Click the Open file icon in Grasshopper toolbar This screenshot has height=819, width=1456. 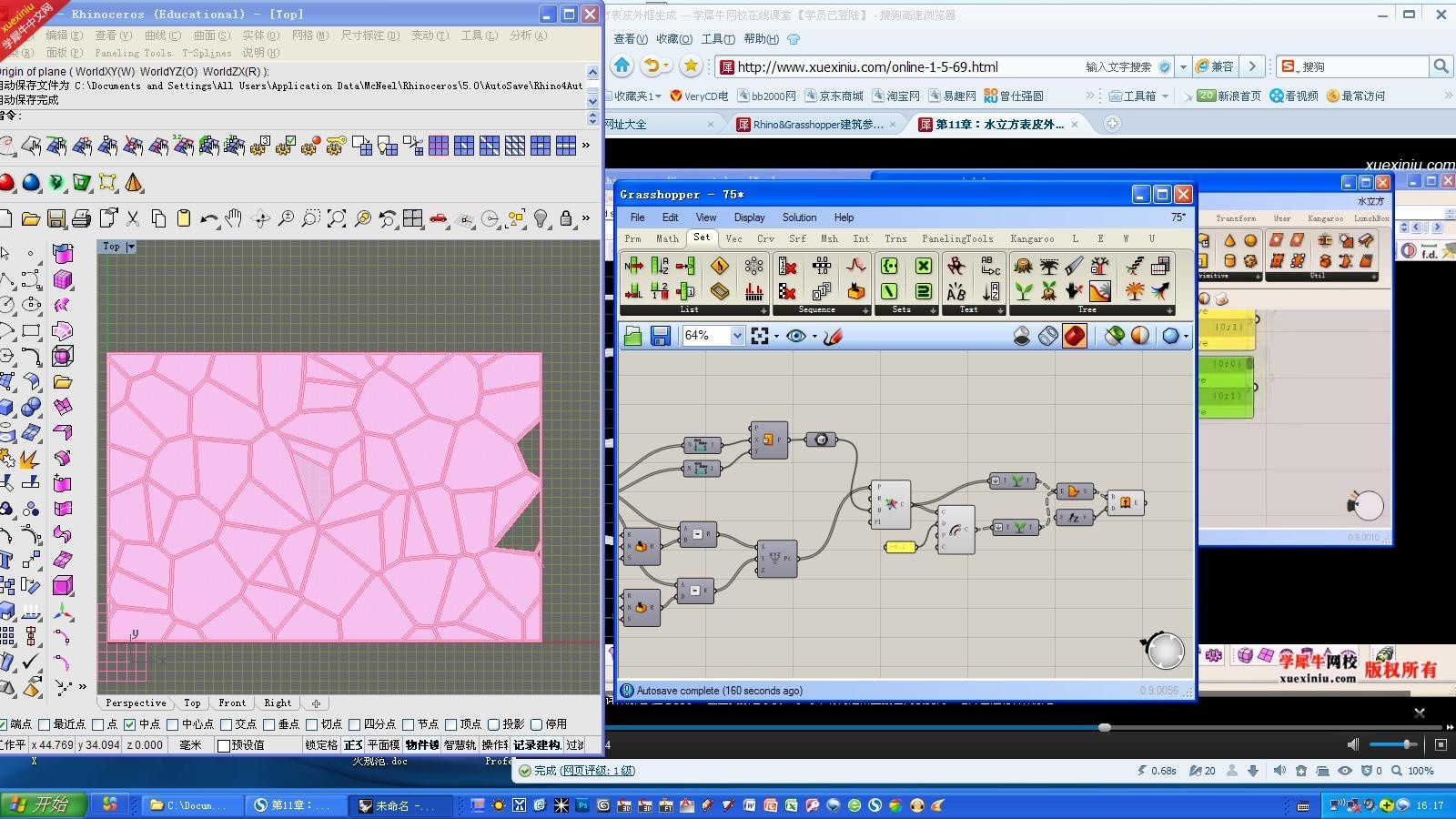tap(633, 336)
